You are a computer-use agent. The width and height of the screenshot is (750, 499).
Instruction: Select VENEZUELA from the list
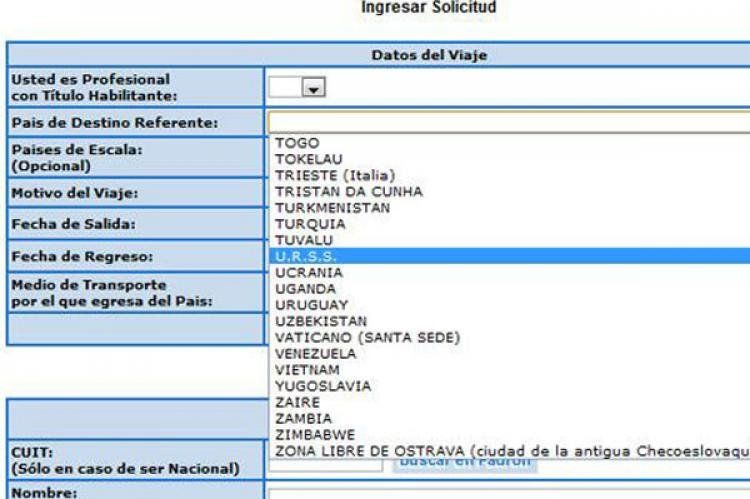510,354
